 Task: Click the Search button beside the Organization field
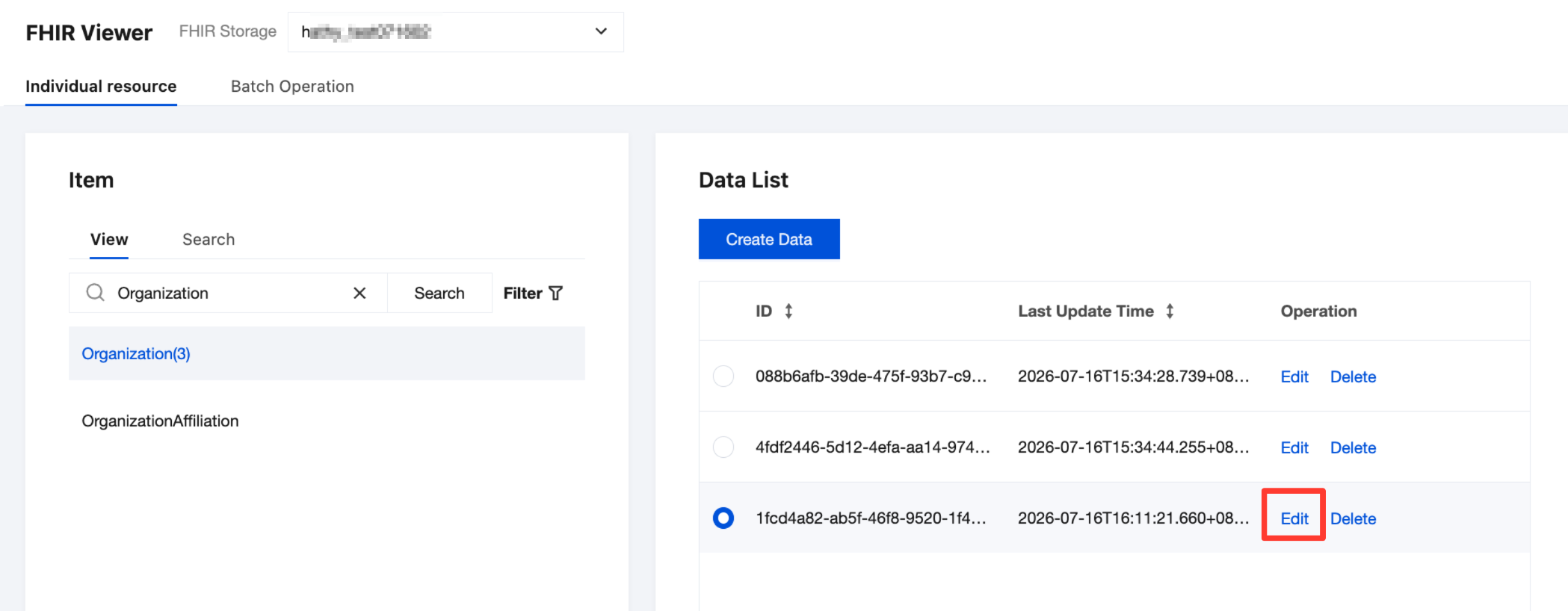[439, 293]
